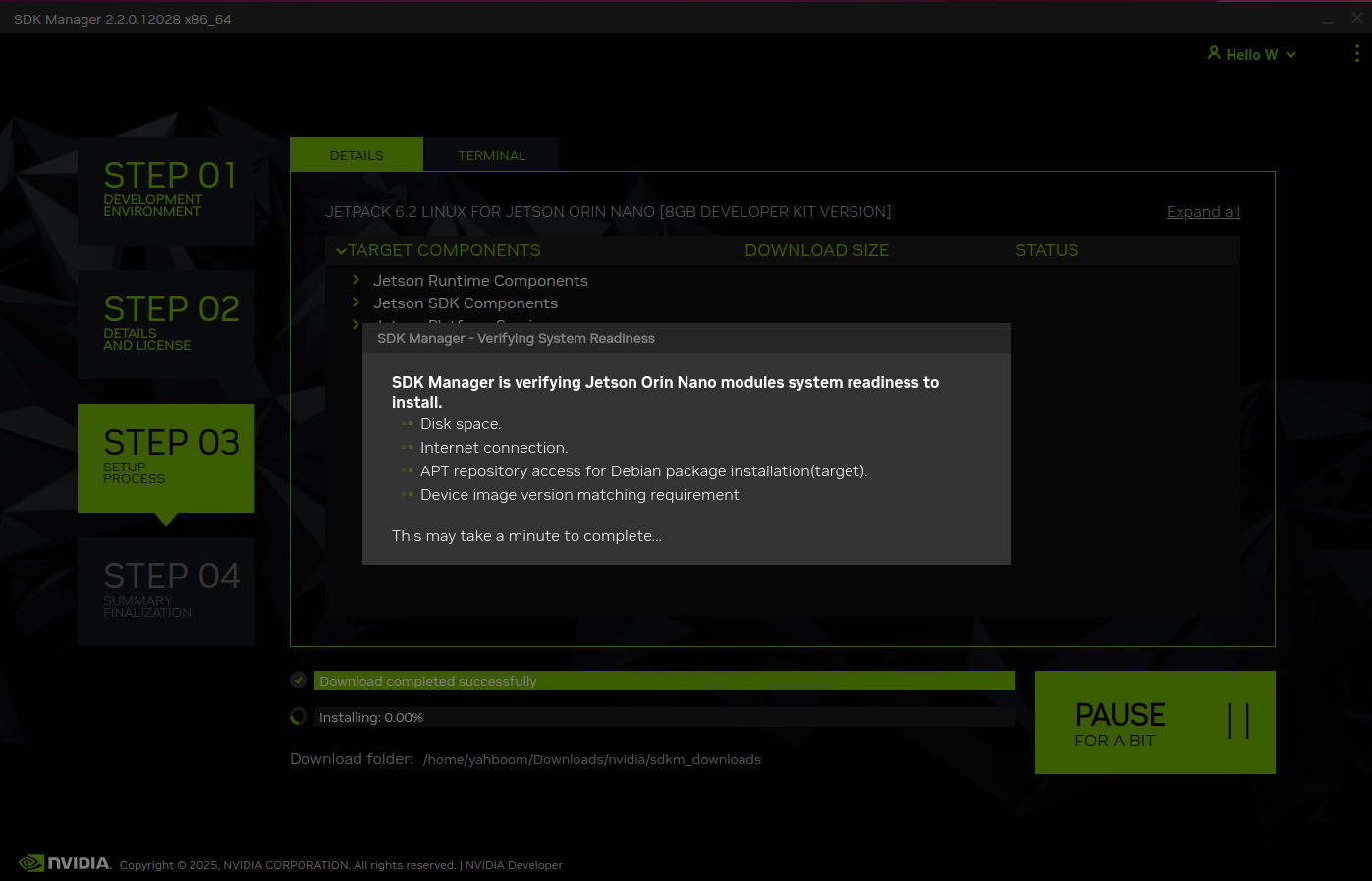This screenshot has height=881, width=1372.
Task: Open the Hello W account dropdown
Action: point(1252,54)
